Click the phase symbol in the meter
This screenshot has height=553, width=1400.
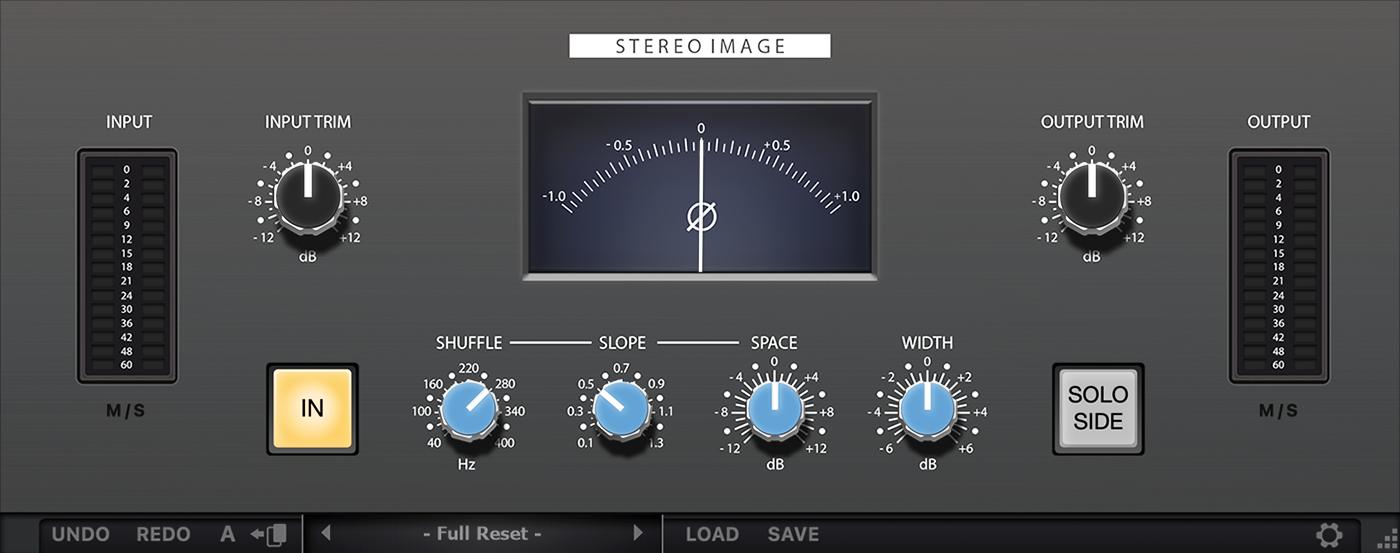699,216
